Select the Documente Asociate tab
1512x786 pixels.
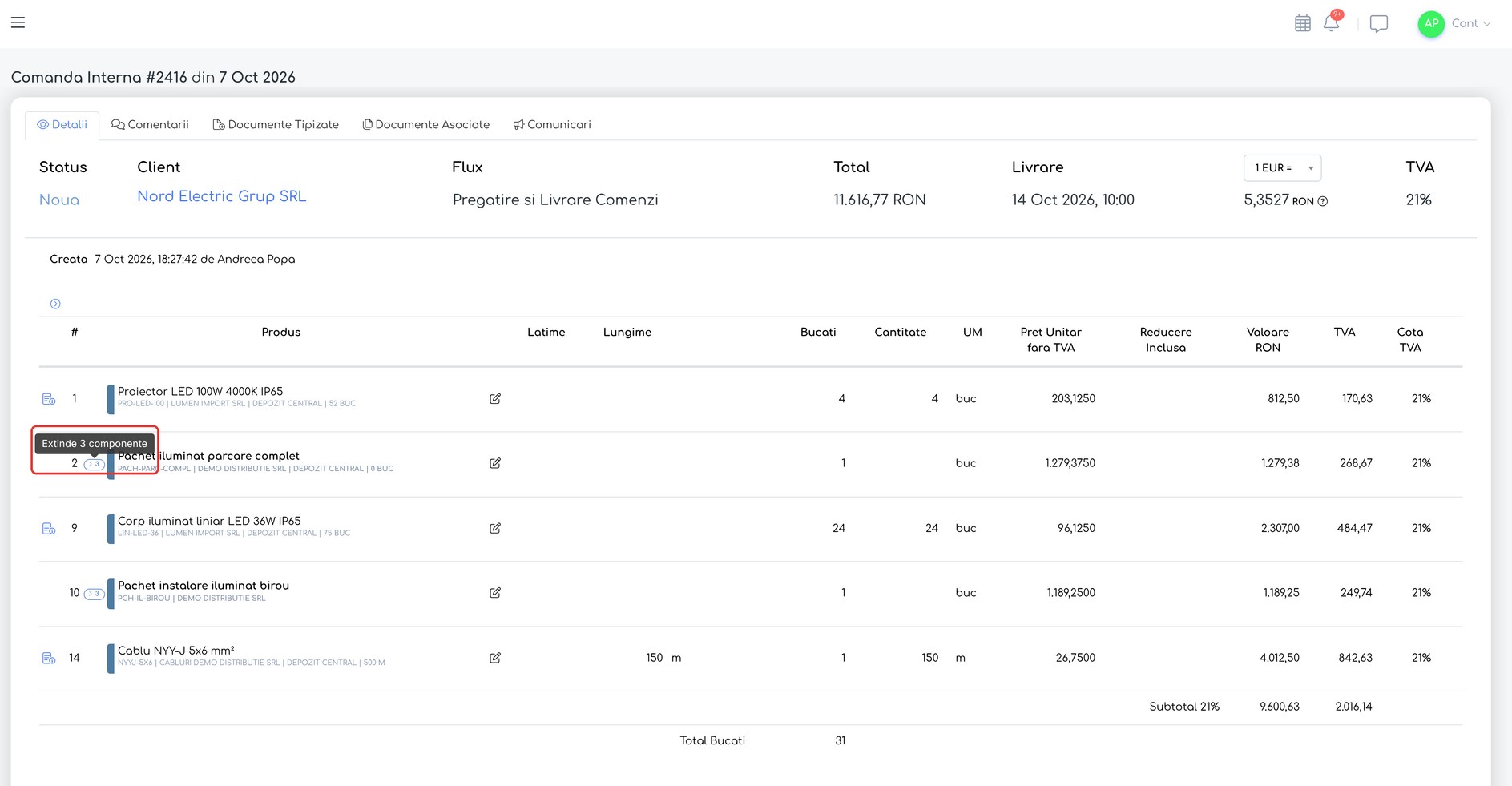(426, 124)
